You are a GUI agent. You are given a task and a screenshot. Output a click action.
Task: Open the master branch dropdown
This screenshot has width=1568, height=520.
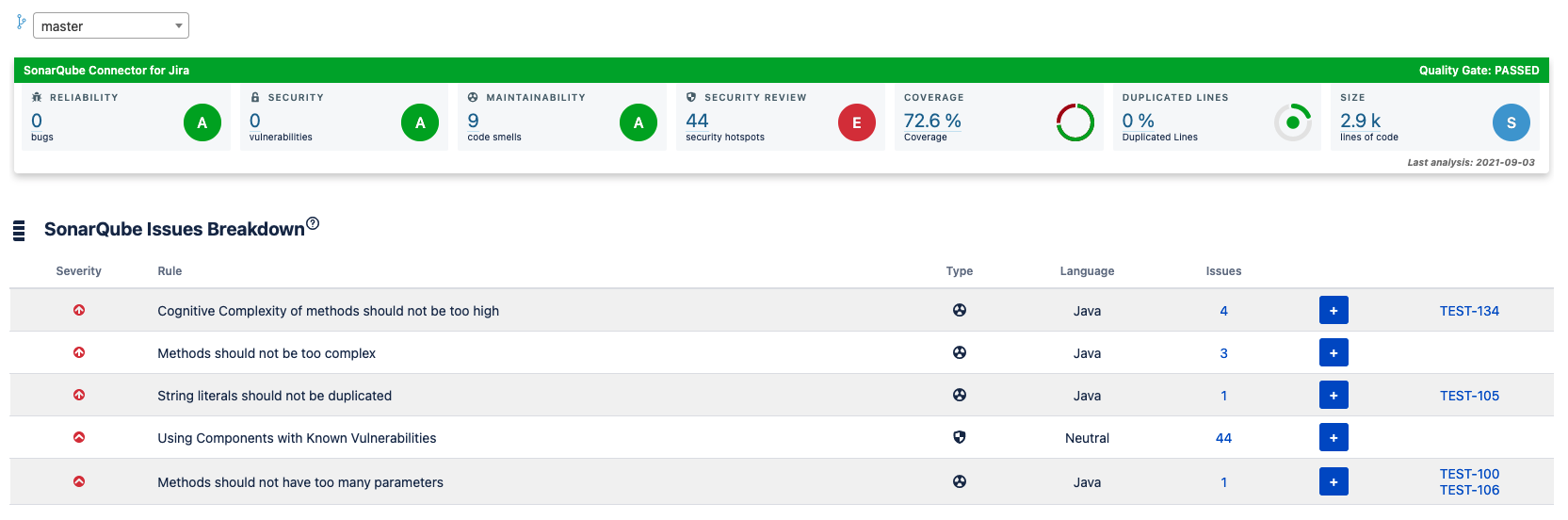[111, 25]
